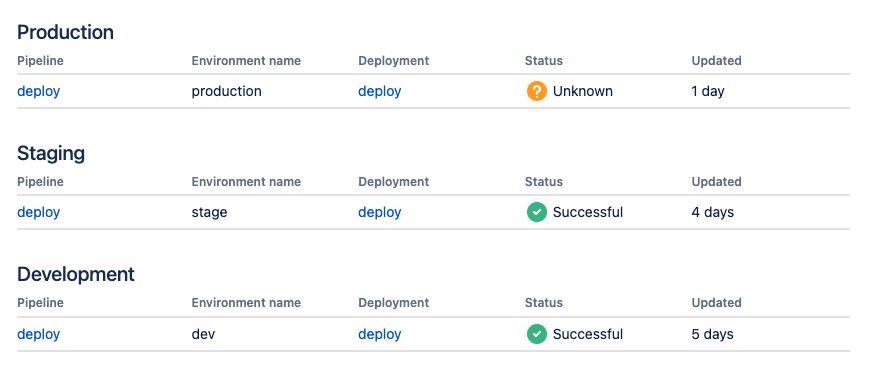The width and height of the screenshot is (870, 374).
Task: Click the orange Unknown status icon
Action: point(537,91)
